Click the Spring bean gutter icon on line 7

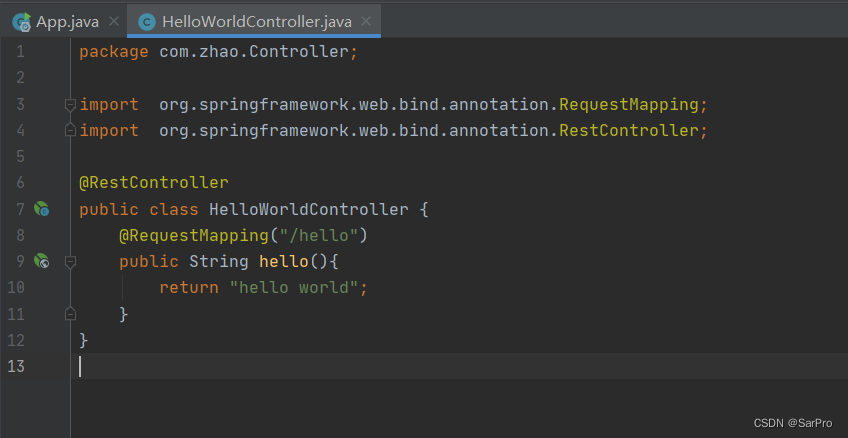click(x=42, y=209)
